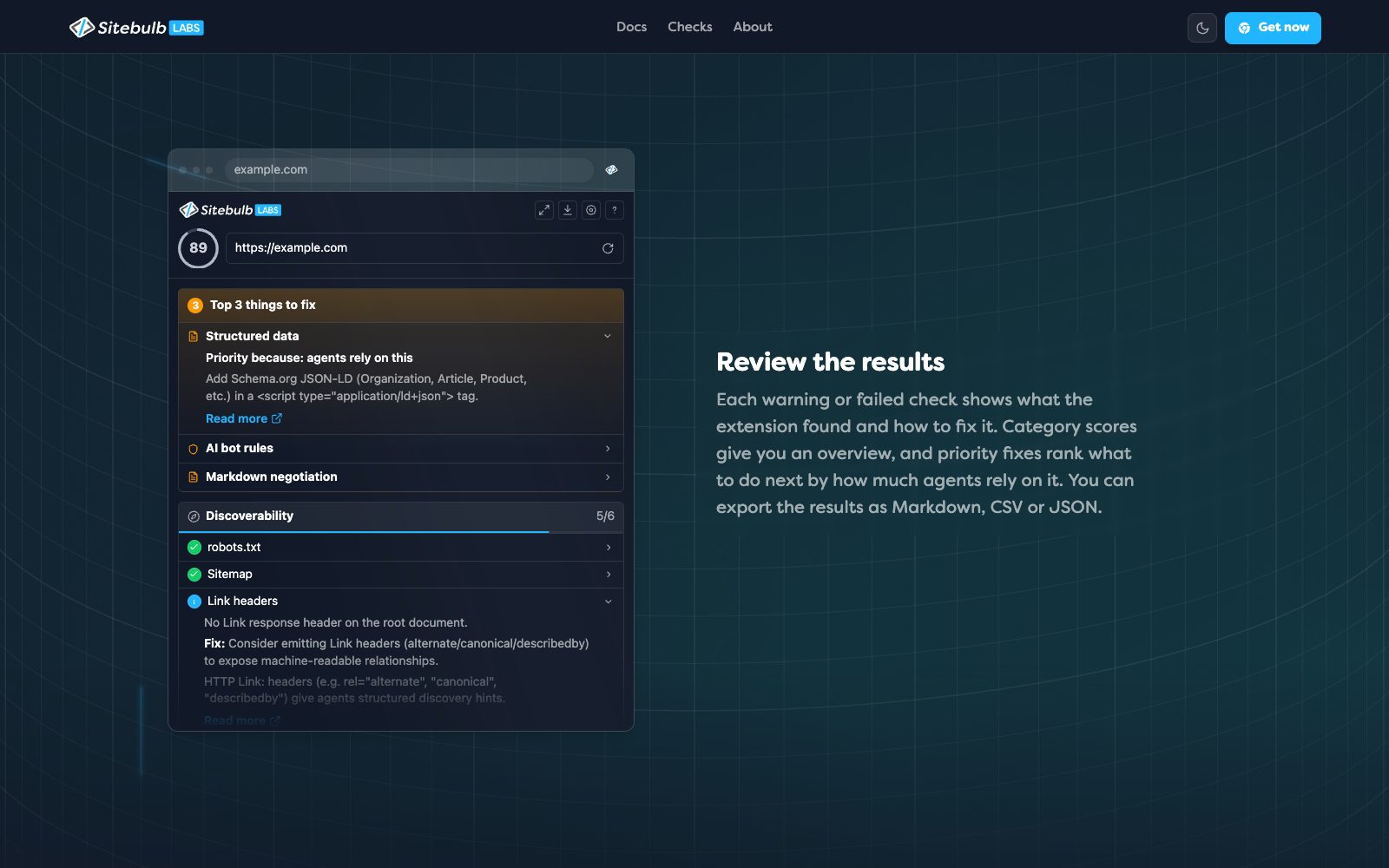Viewport: 1389px width, 868px height.
Task: Click the example.com browser address bar
Action: click(409, 170)
